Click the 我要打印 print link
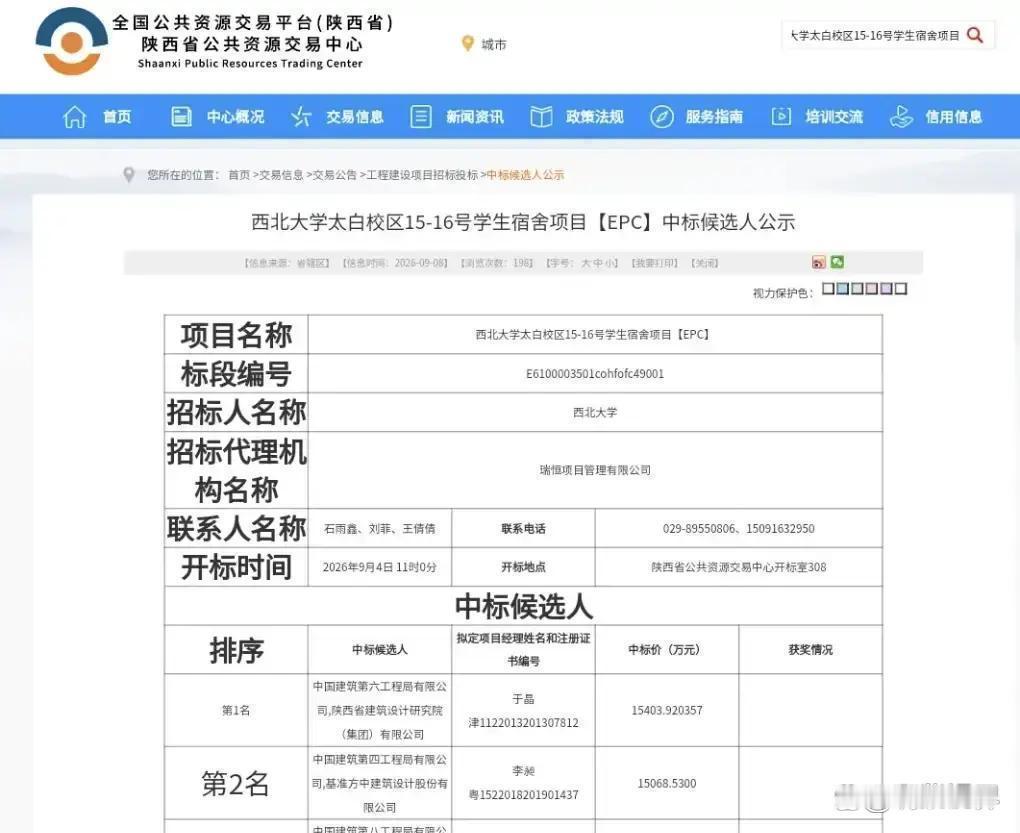This screenshot has height=833, width=1020. [654, 263]
